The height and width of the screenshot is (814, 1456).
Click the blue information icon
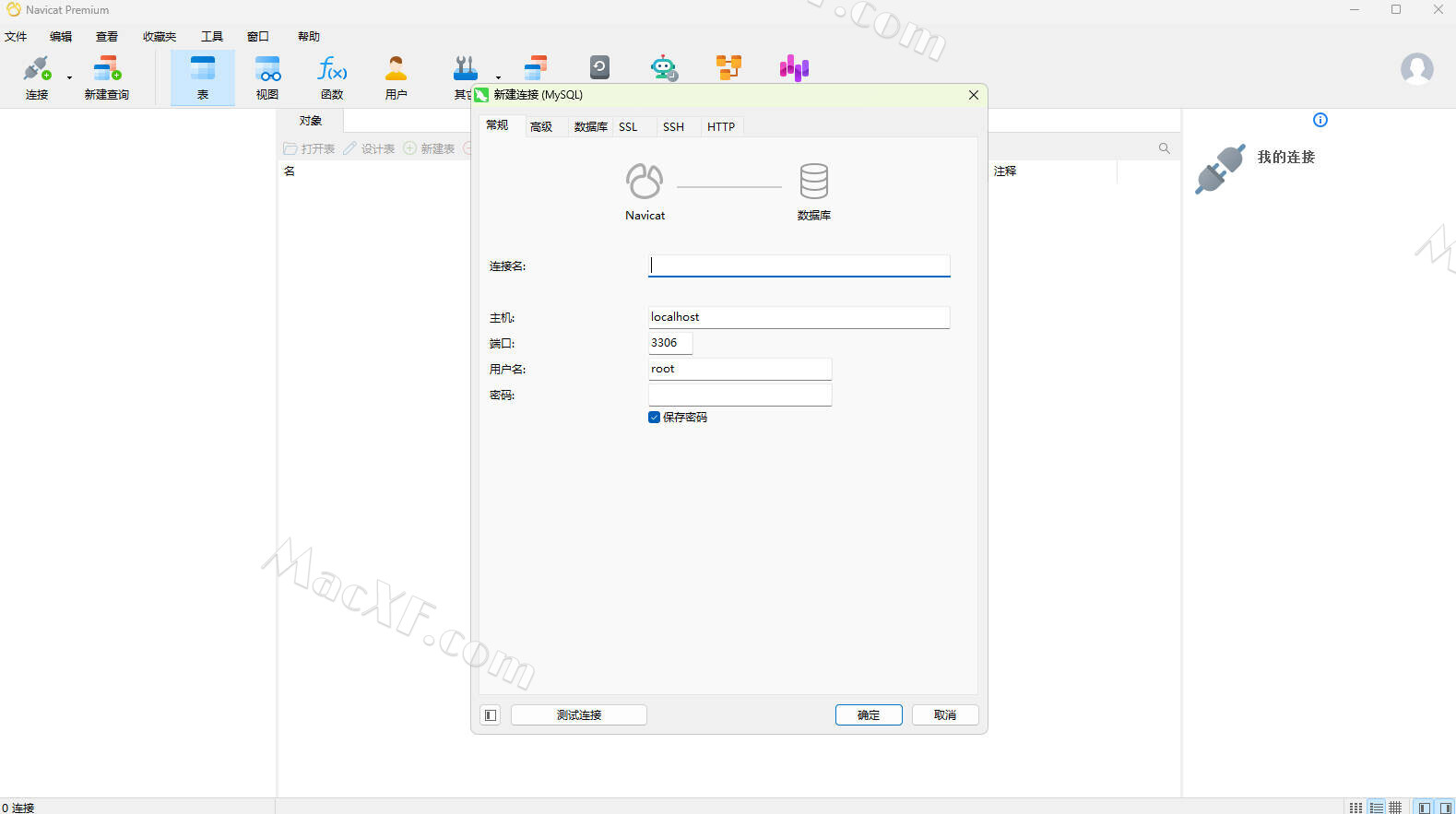point(1320,120)
